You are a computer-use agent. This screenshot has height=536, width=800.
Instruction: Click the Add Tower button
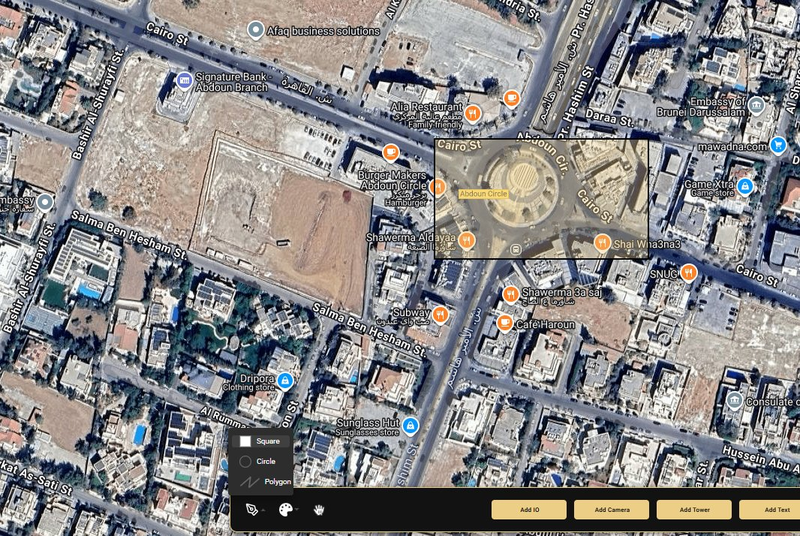point(694,509)
